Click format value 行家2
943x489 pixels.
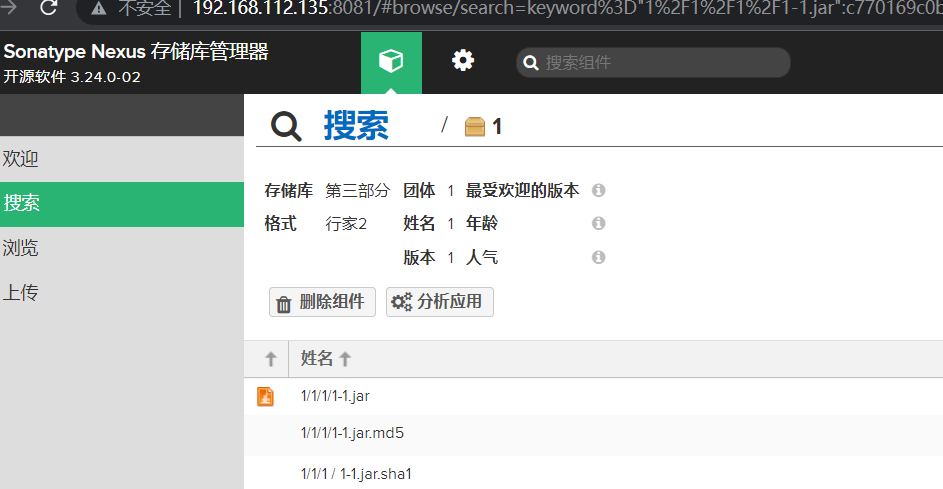click(x=346, y=224)
